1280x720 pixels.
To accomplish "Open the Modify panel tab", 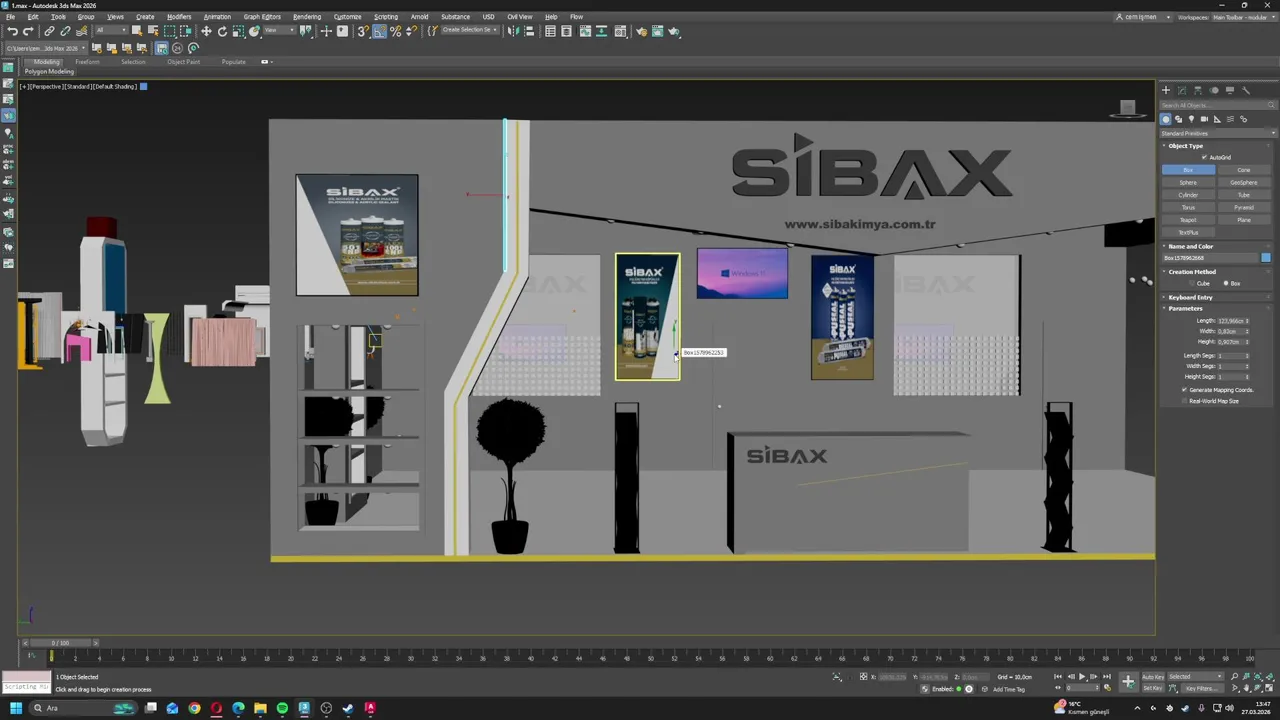I will (x=1181, y=90).
